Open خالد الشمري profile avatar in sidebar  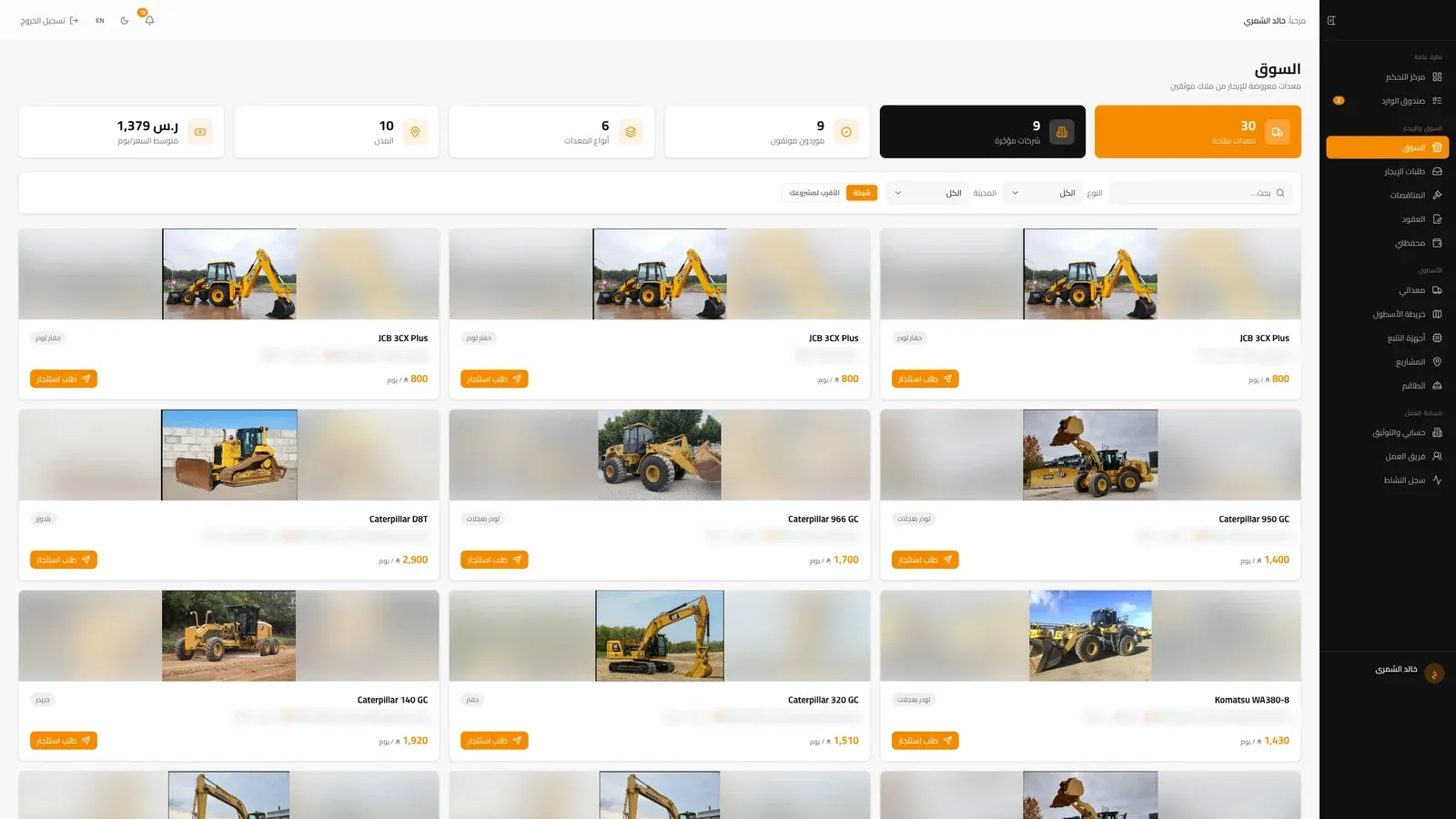(x=1434, y=673)
